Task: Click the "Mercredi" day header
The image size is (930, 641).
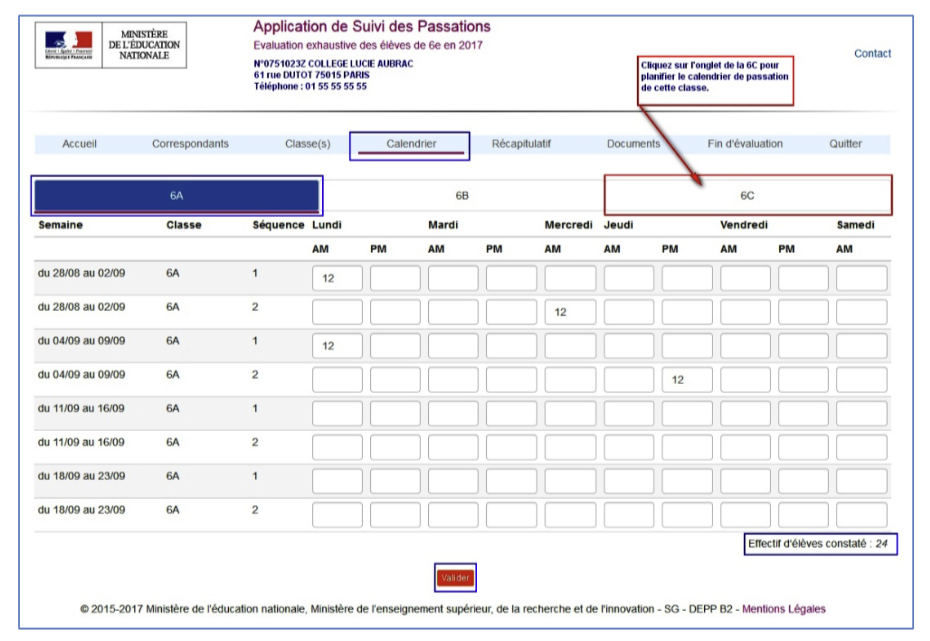Action: coord(568,225)
